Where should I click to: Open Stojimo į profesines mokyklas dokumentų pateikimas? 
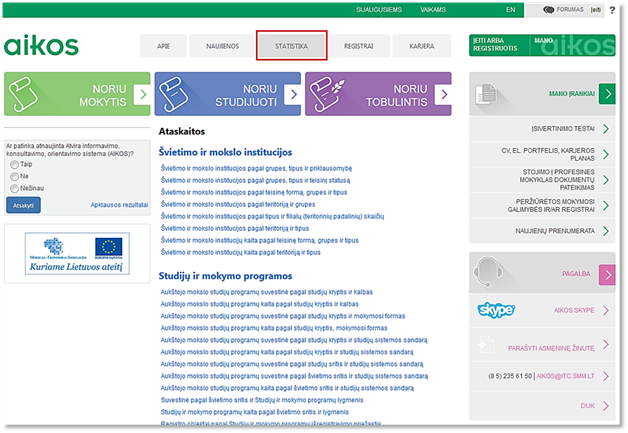point(557,179)
